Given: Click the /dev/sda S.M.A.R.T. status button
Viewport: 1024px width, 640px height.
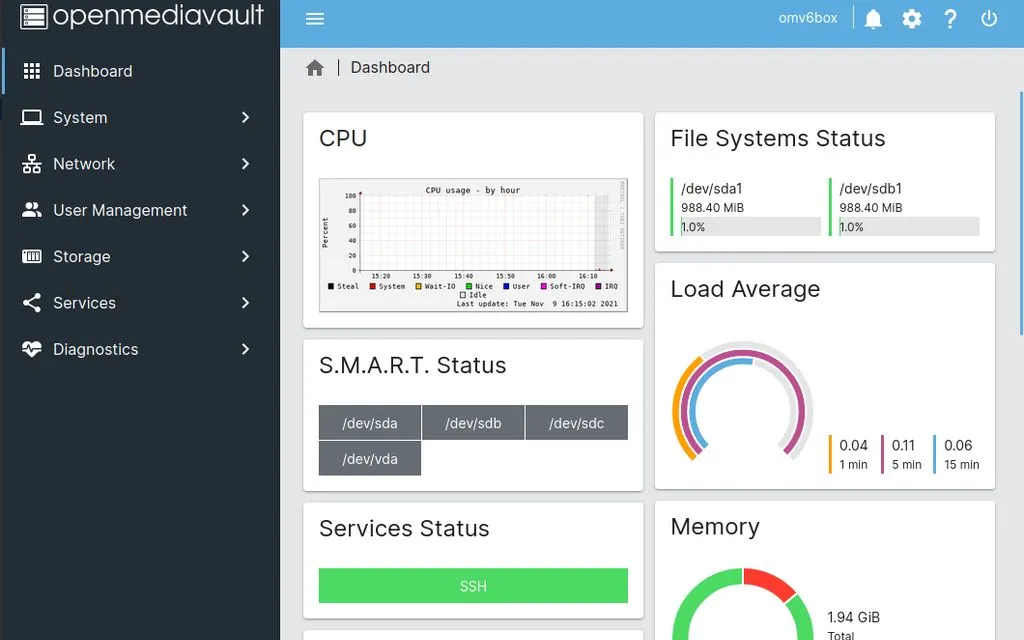Looking at the screenshot, I should point(369,422).
